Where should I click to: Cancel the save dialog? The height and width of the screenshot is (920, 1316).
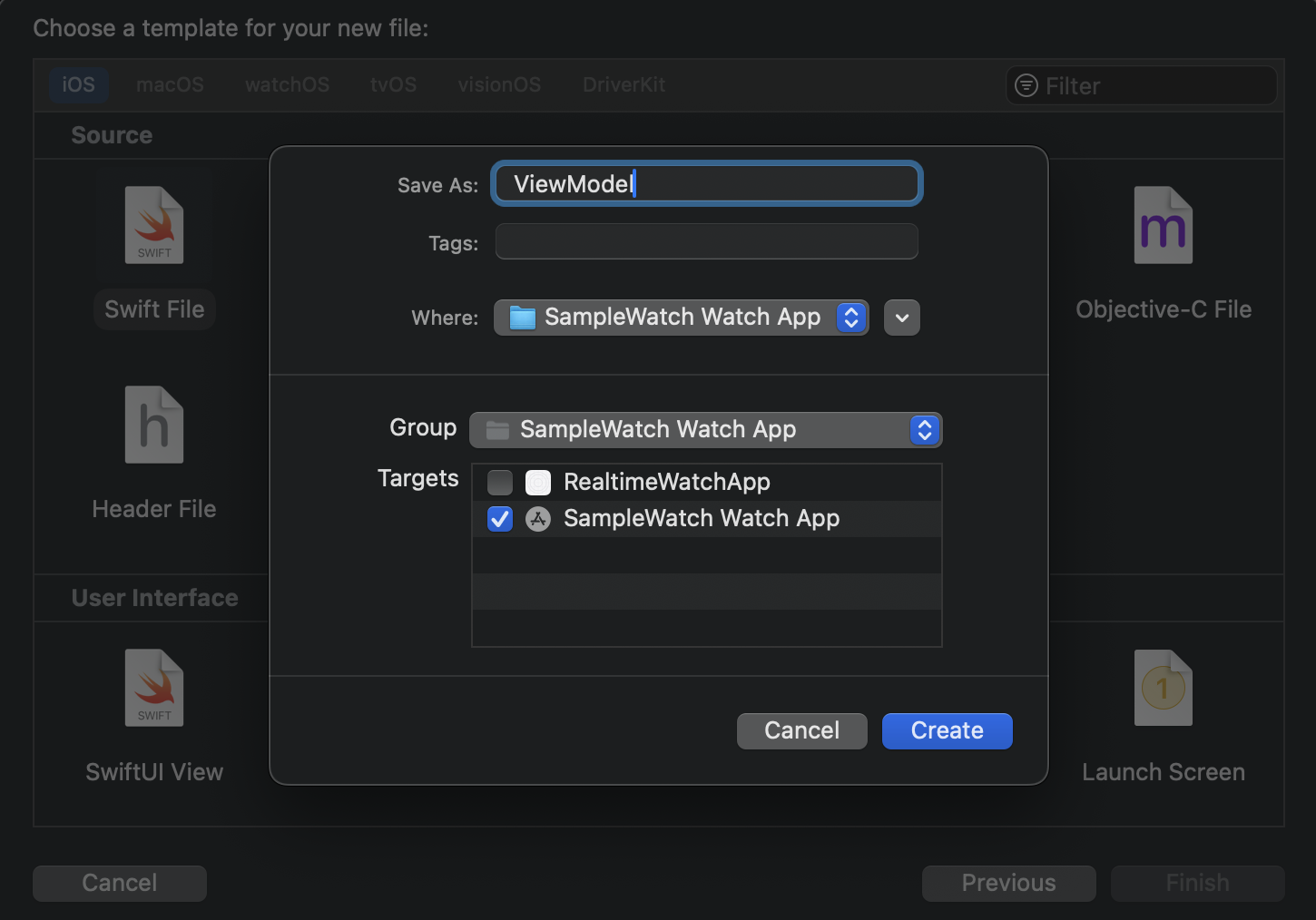tap(801, 731)
